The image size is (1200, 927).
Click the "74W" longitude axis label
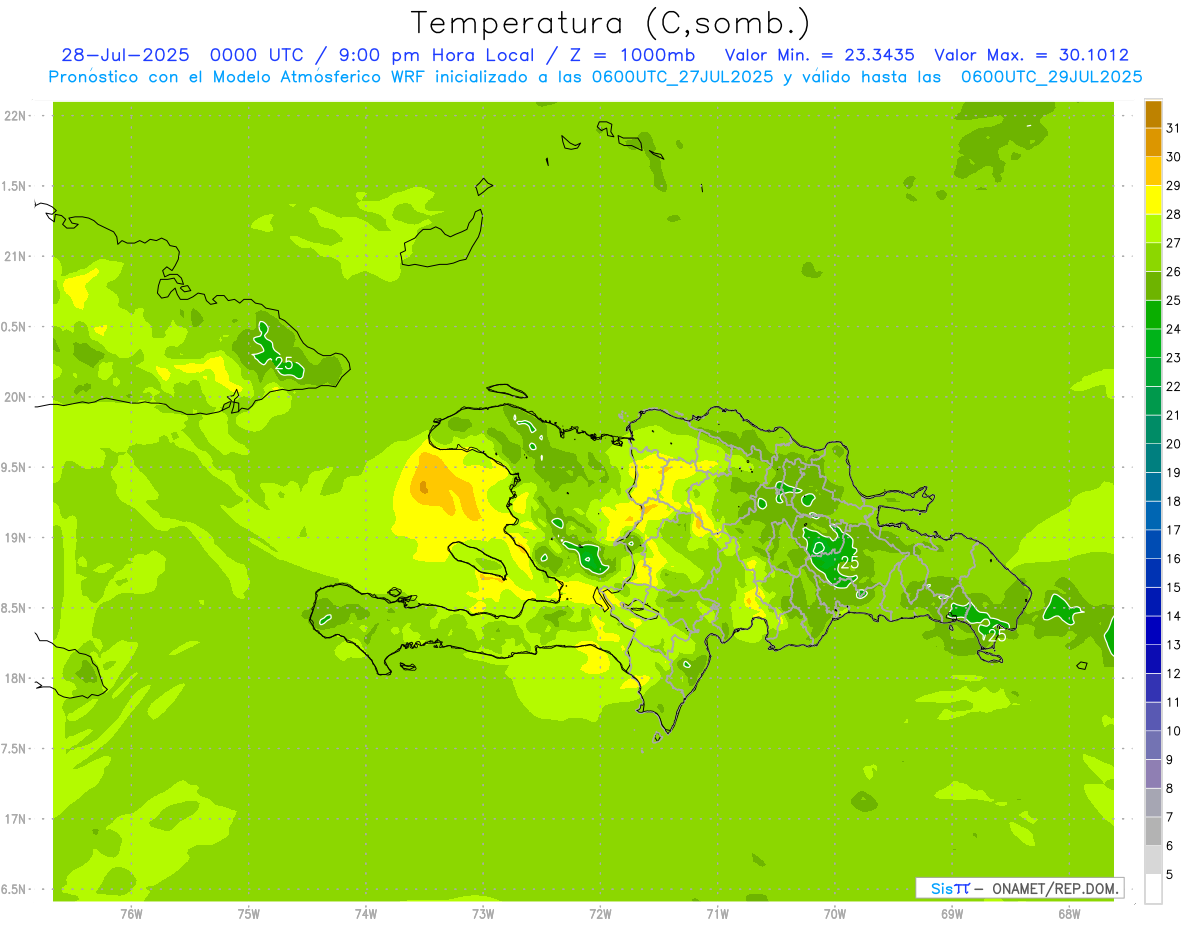coord(366,913)
